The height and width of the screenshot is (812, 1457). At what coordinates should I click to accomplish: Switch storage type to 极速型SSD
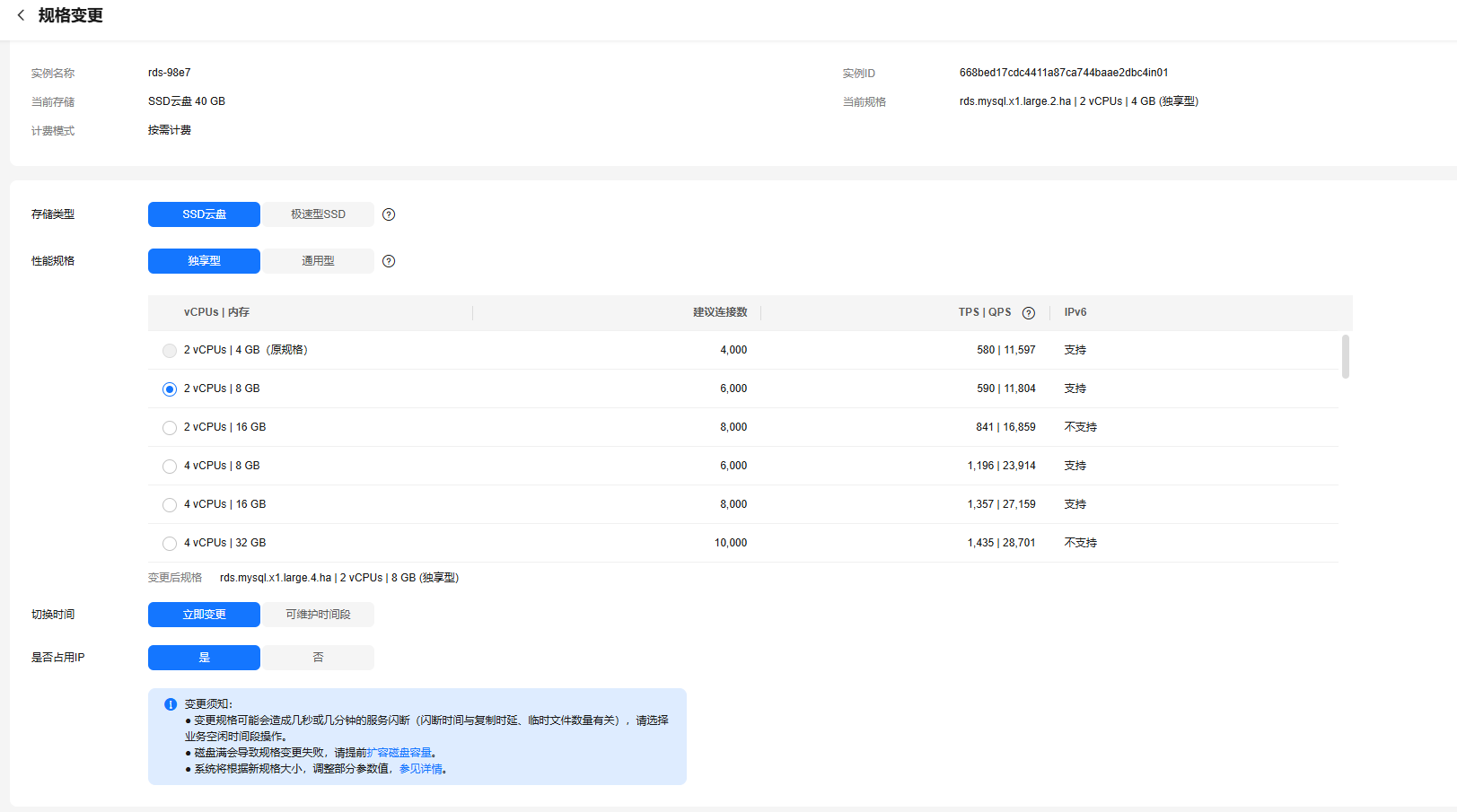pyautogui.click(x=318, y=214)
